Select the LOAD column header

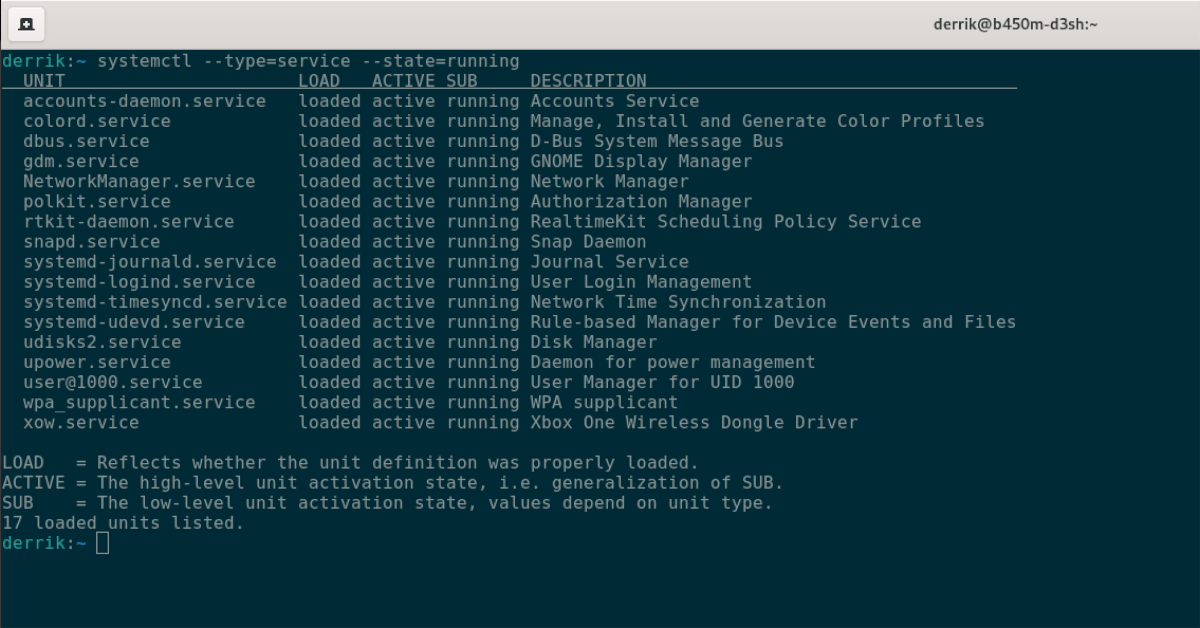pos(319,81)
